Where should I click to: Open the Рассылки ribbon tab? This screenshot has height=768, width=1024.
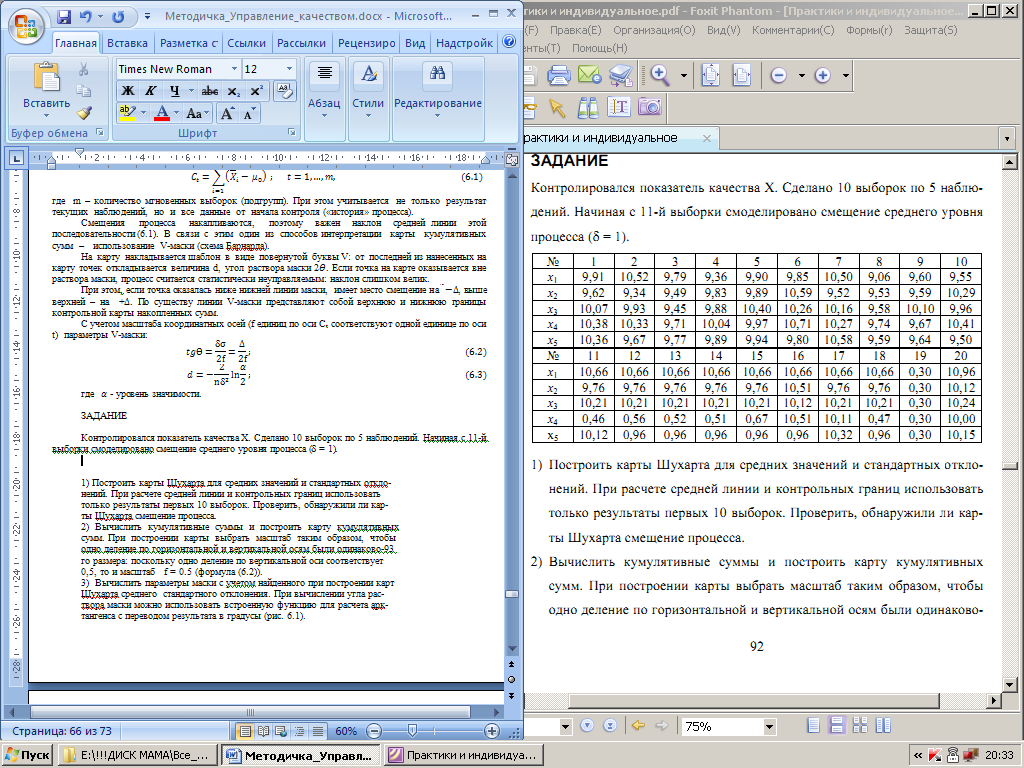[301, 43]
